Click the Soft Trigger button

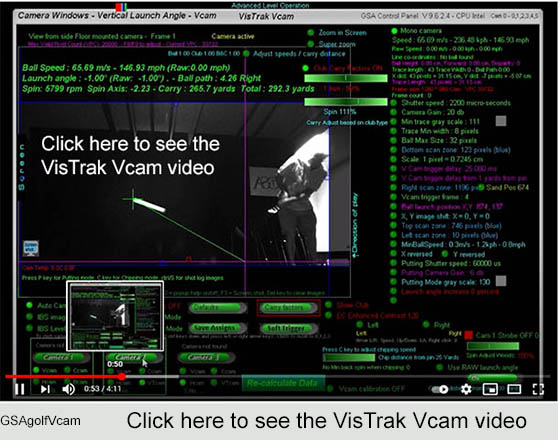coord(288,328)
